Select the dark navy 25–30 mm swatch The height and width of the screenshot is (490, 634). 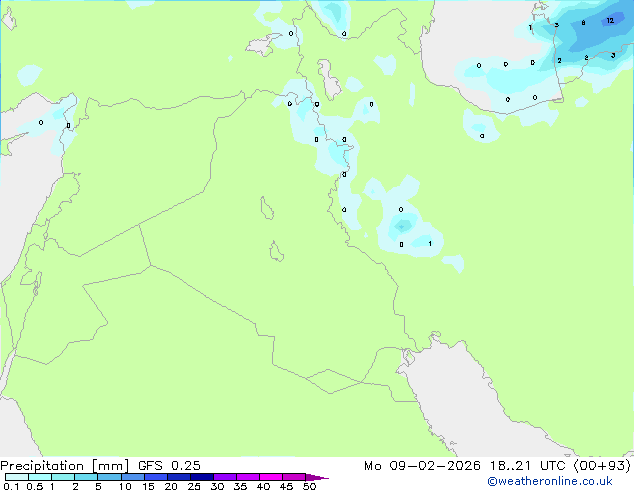point(202,477)
